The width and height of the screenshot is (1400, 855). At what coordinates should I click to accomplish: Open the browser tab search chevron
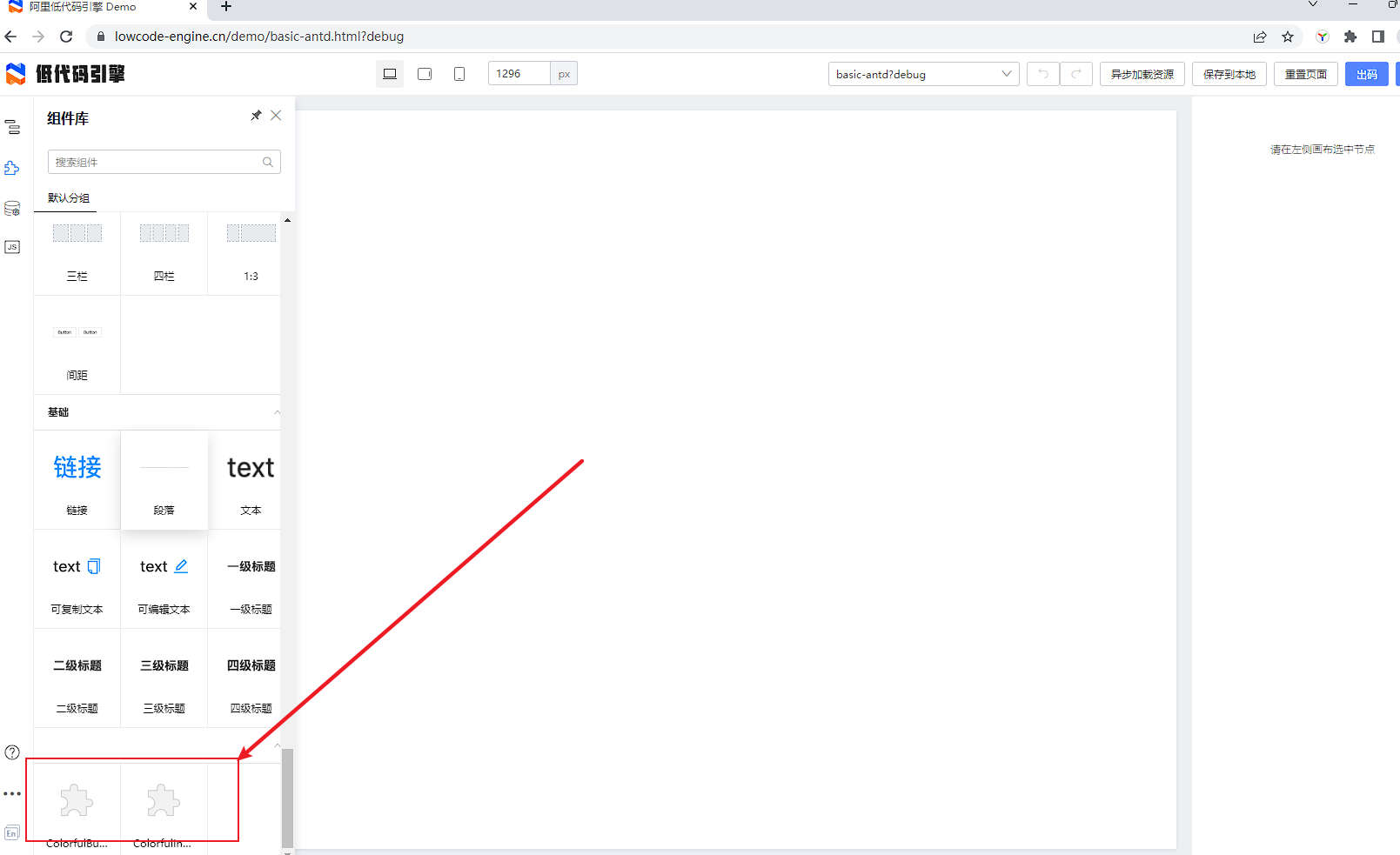(x=1313, y=5)
